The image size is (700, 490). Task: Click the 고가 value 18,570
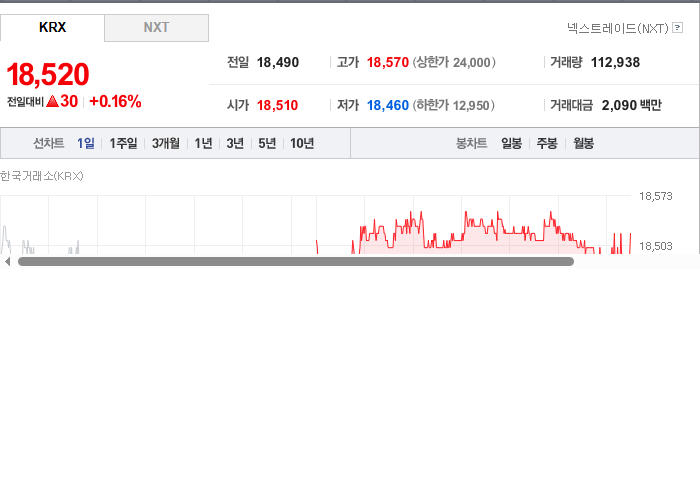point(388,62)
